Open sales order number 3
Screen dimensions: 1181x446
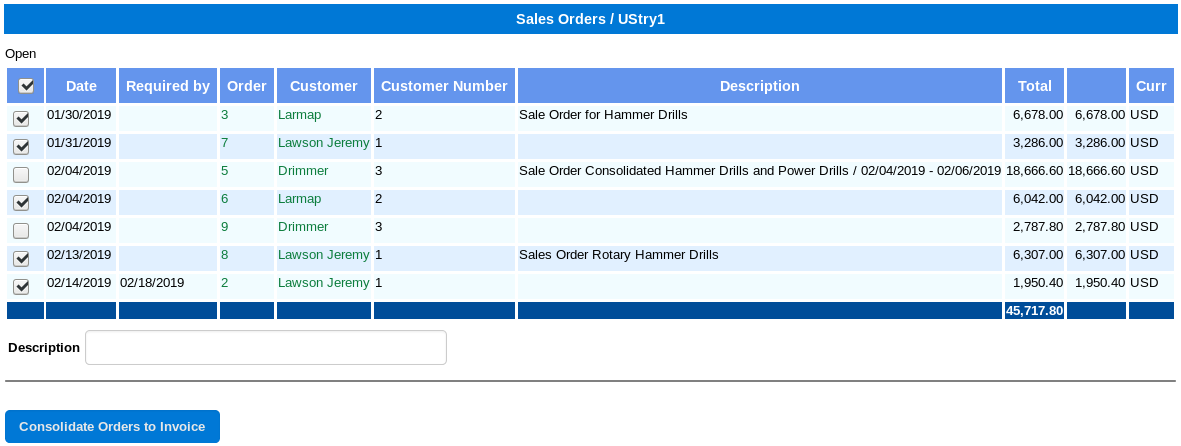coord(224,115)
